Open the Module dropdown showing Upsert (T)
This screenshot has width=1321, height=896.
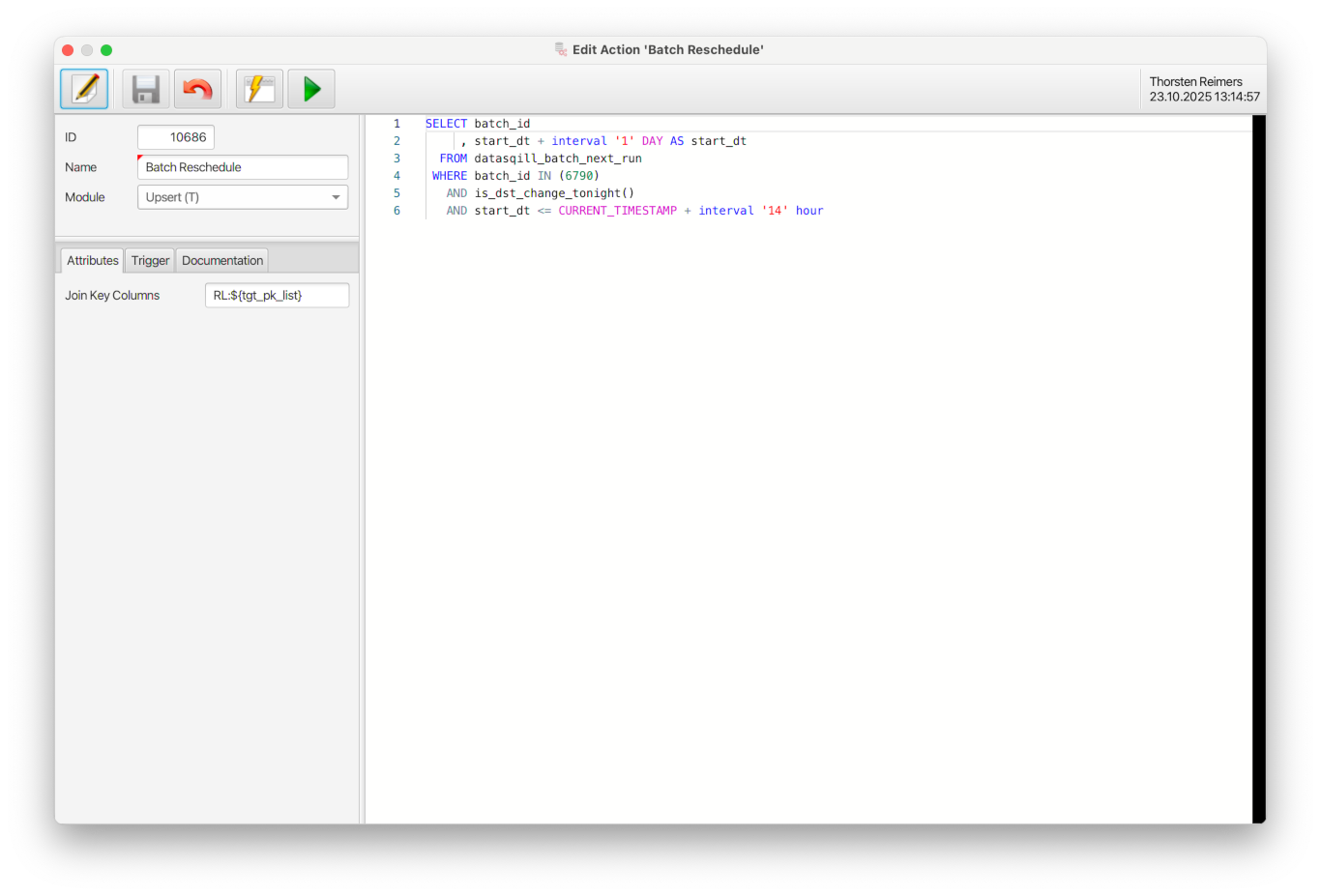click(x=232, y=197)
